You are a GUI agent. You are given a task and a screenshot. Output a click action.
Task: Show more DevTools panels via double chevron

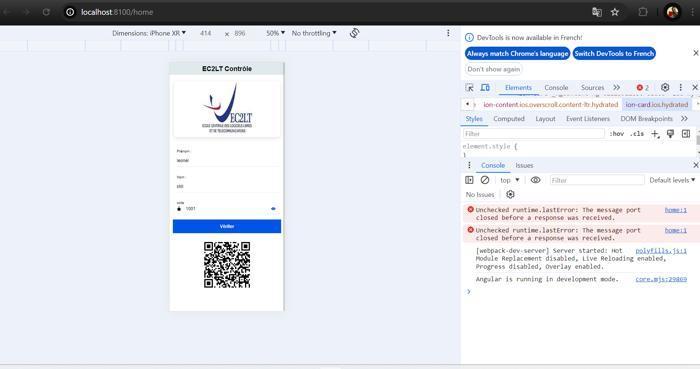pos(617,87)
